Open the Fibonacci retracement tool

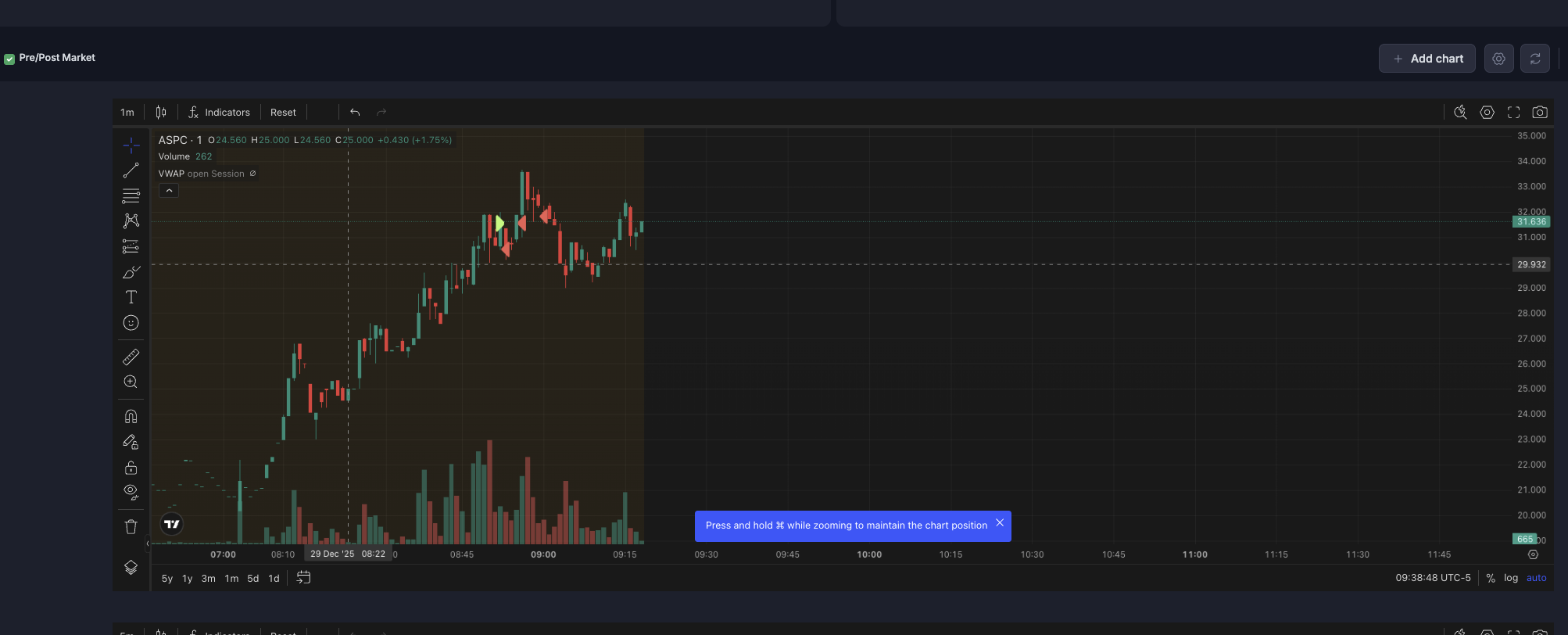(131, 196)
